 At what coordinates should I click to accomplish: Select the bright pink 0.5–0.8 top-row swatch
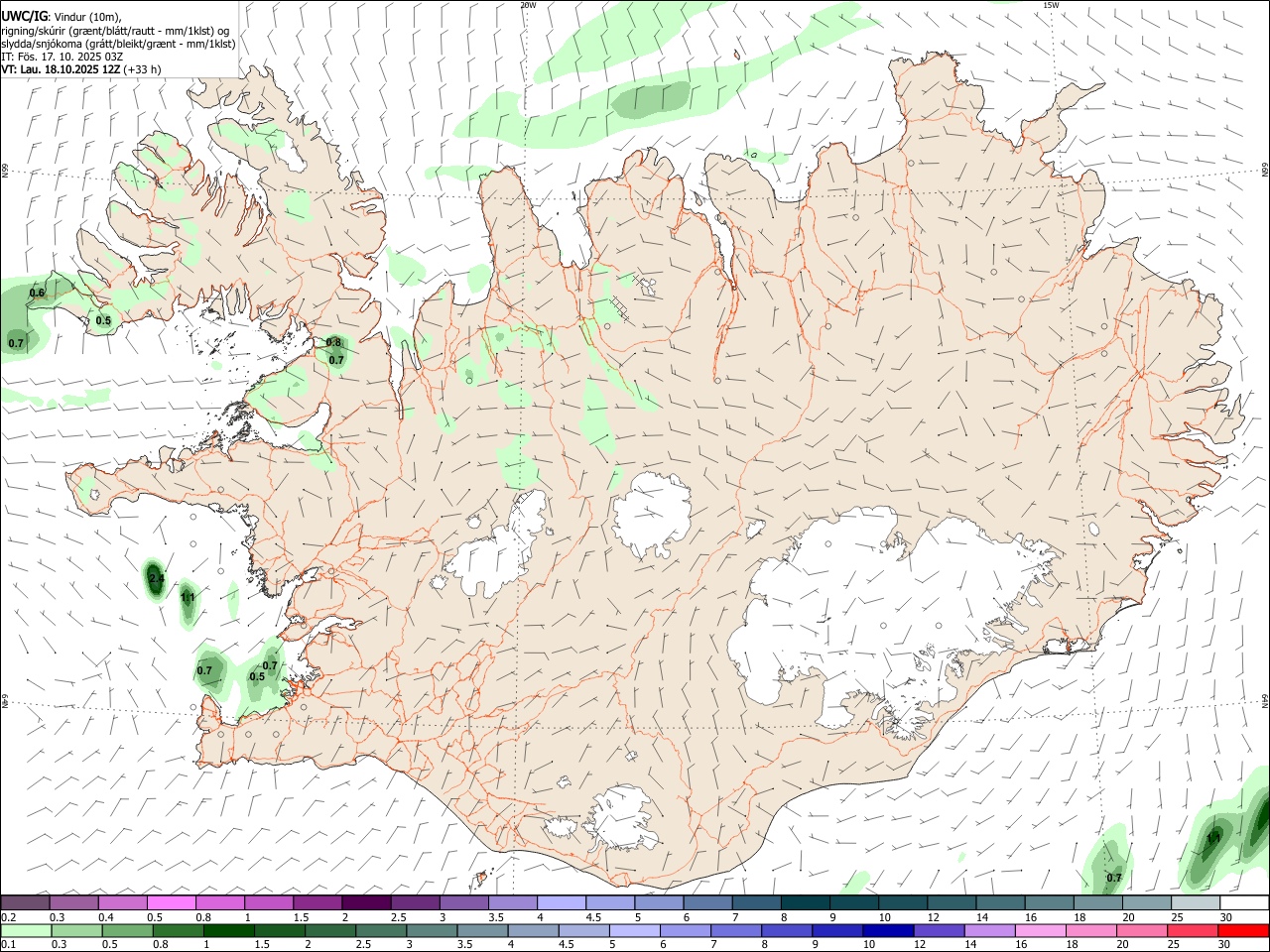(171, 902)
